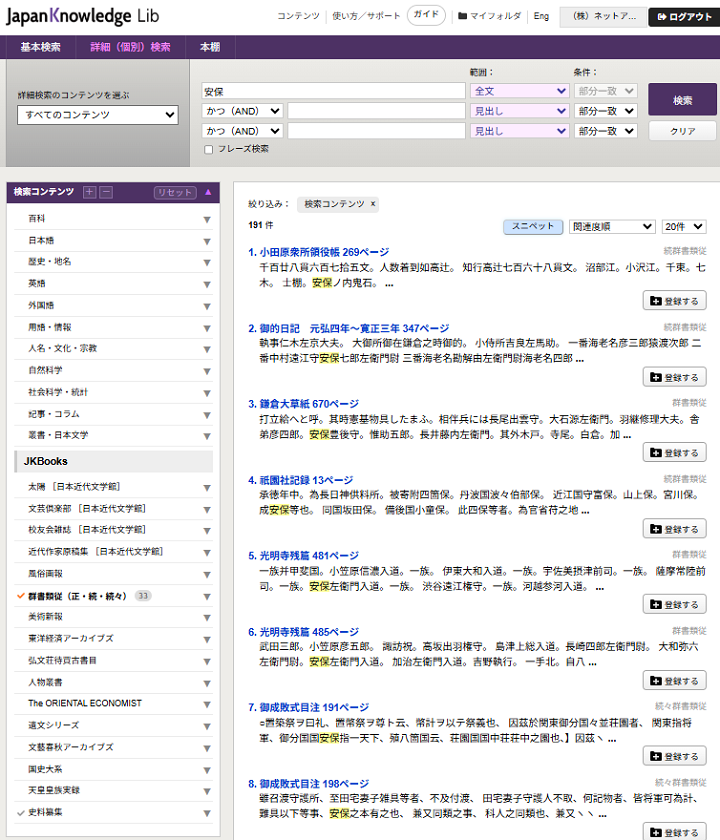Collapse search contents panel with purple triangle

pos(208,192)
